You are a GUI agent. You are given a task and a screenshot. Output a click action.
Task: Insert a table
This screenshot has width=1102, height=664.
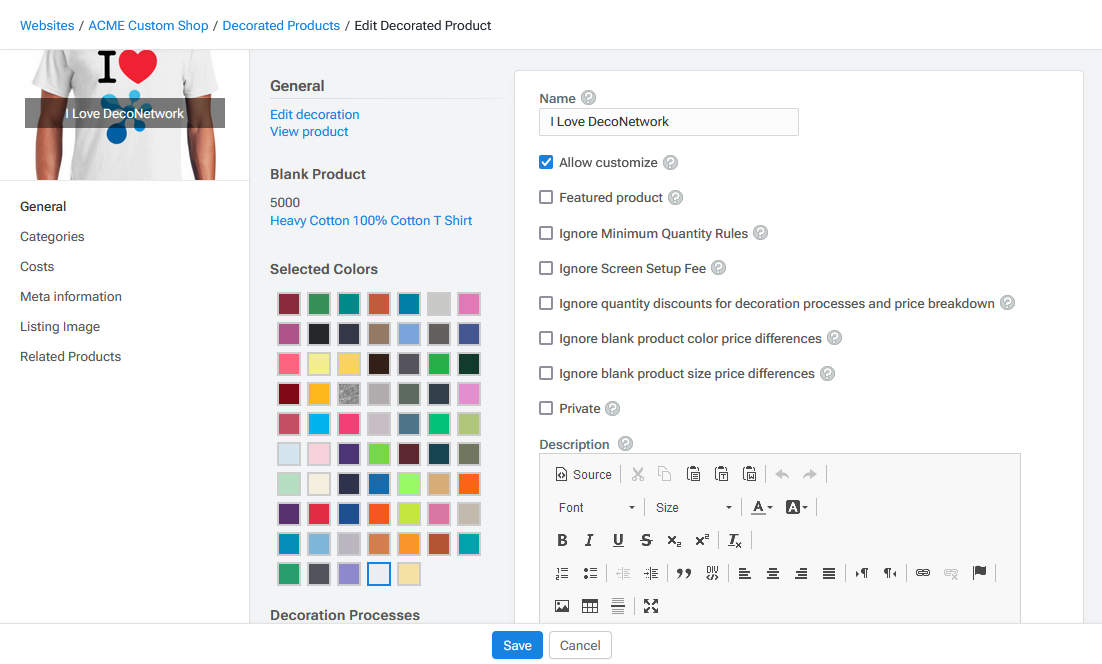pyautogui.click(x=590, y=606)
